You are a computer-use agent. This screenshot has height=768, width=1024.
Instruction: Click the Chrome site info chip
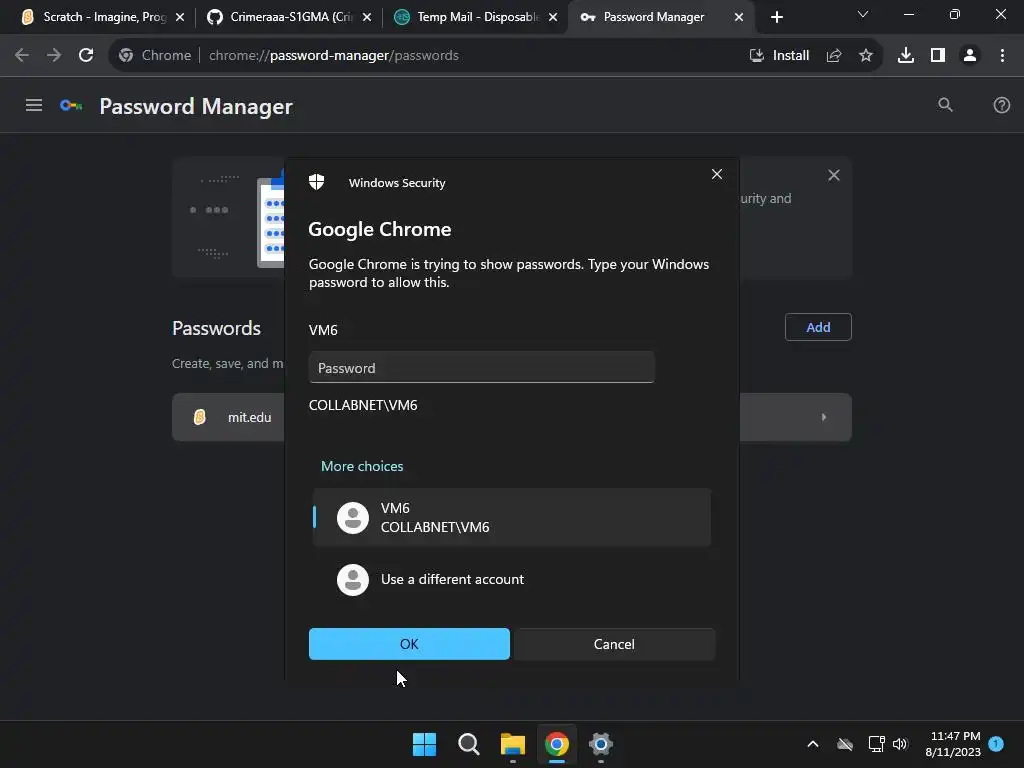[x=155, y=56]
